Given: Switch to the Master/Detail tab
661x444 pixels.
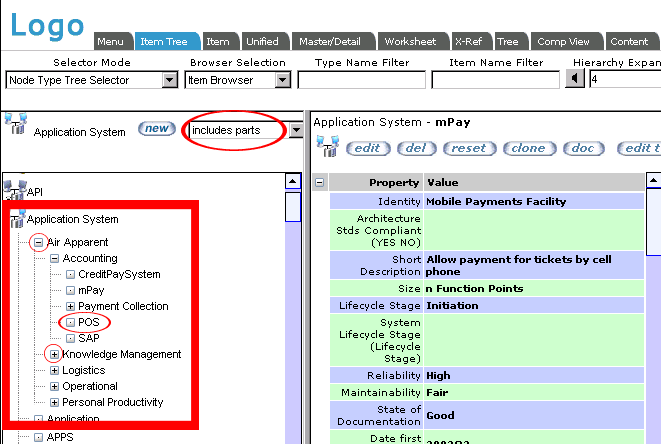Looking at the screenshot, I should (x=330, y=41).
